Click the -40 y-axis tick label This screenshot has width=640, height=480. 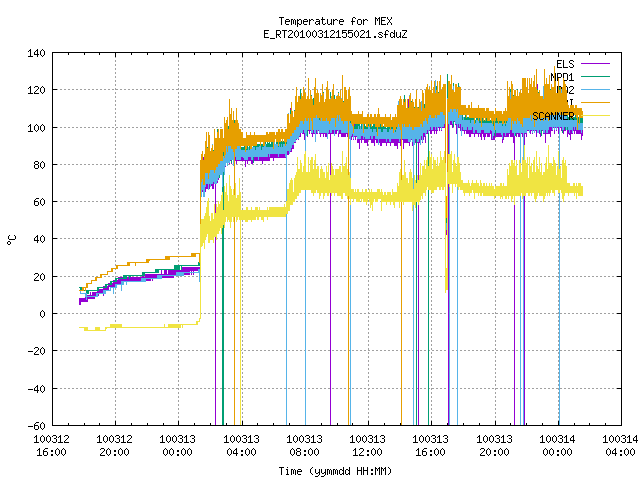pos(36,389)
